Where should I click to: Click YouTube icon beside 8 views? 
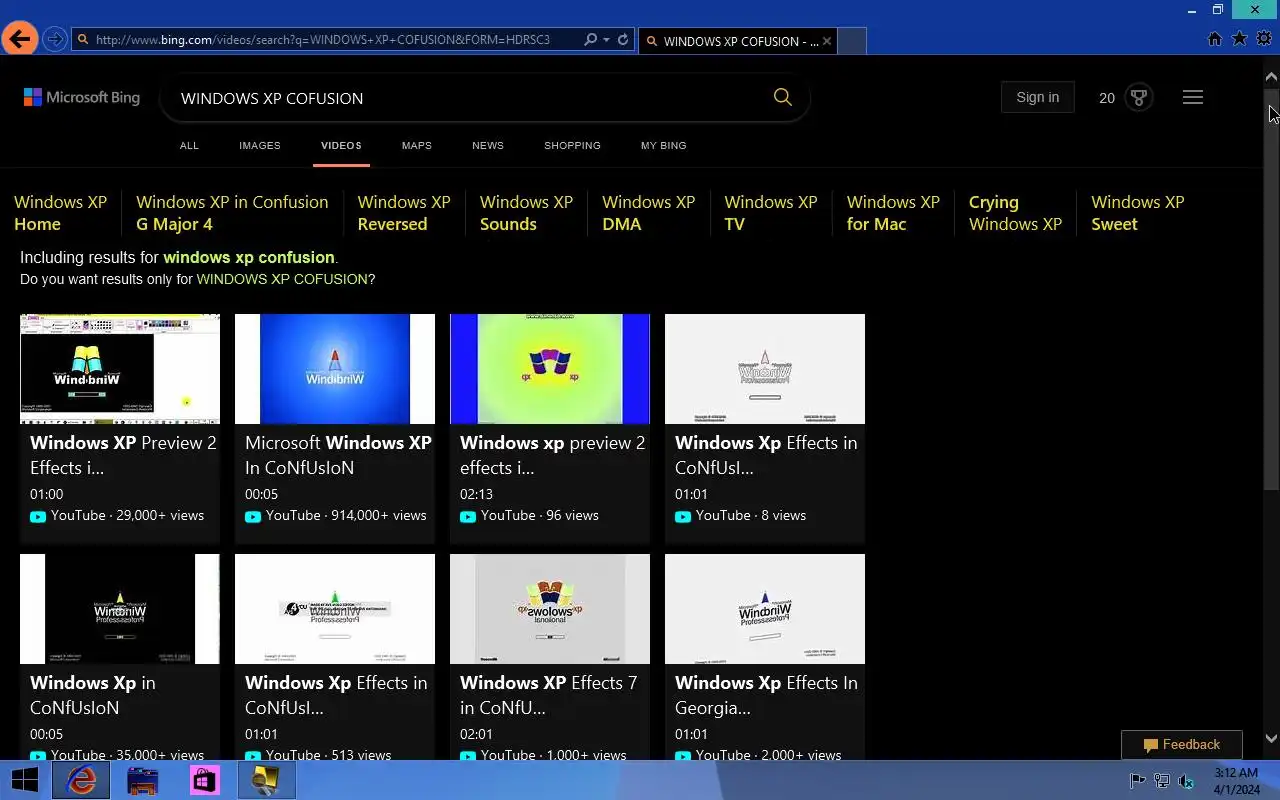(683, 517)
